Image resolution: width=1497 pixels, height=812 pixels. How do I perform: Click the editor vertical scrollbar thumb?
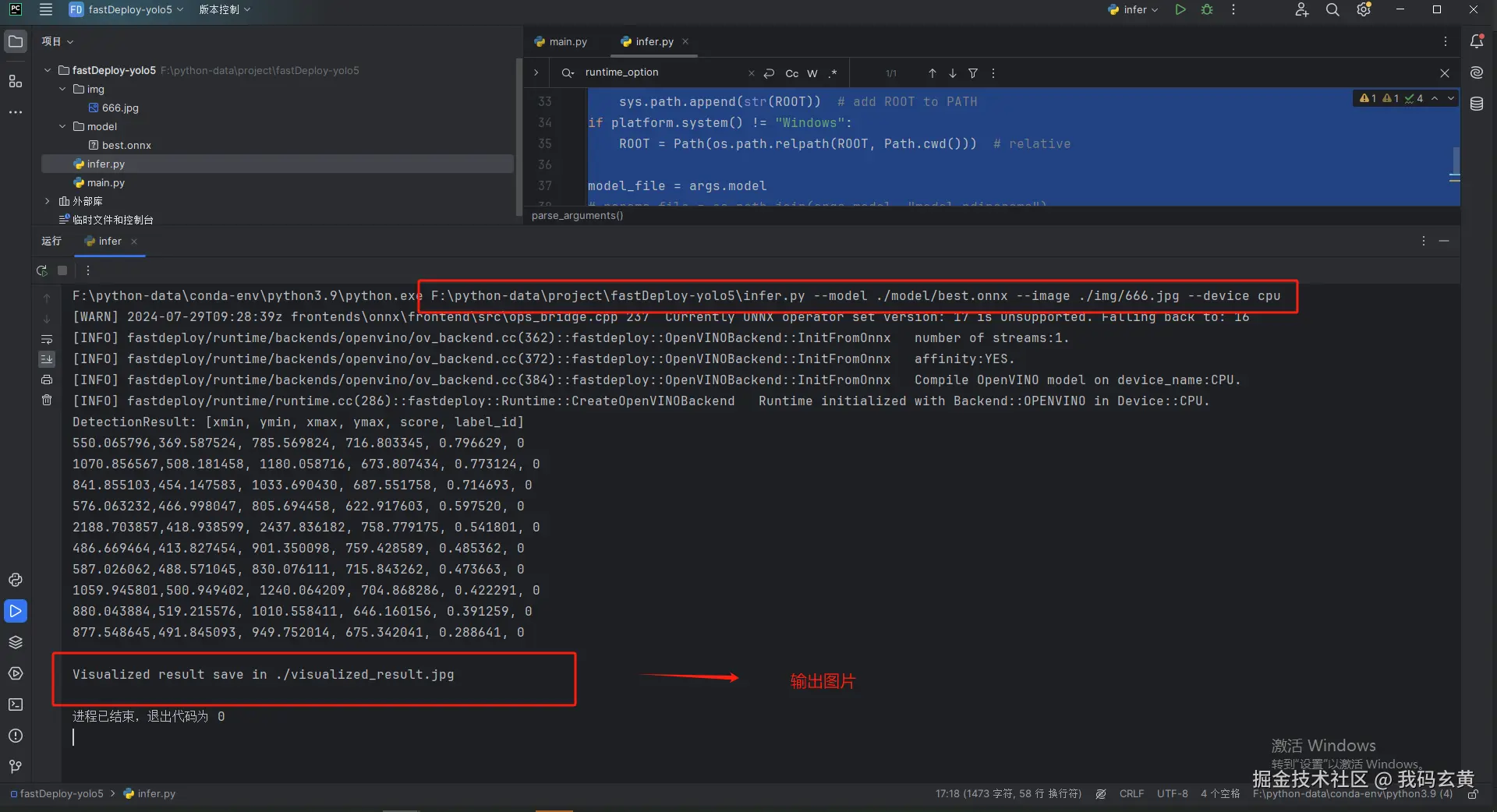click(1455, 161)
